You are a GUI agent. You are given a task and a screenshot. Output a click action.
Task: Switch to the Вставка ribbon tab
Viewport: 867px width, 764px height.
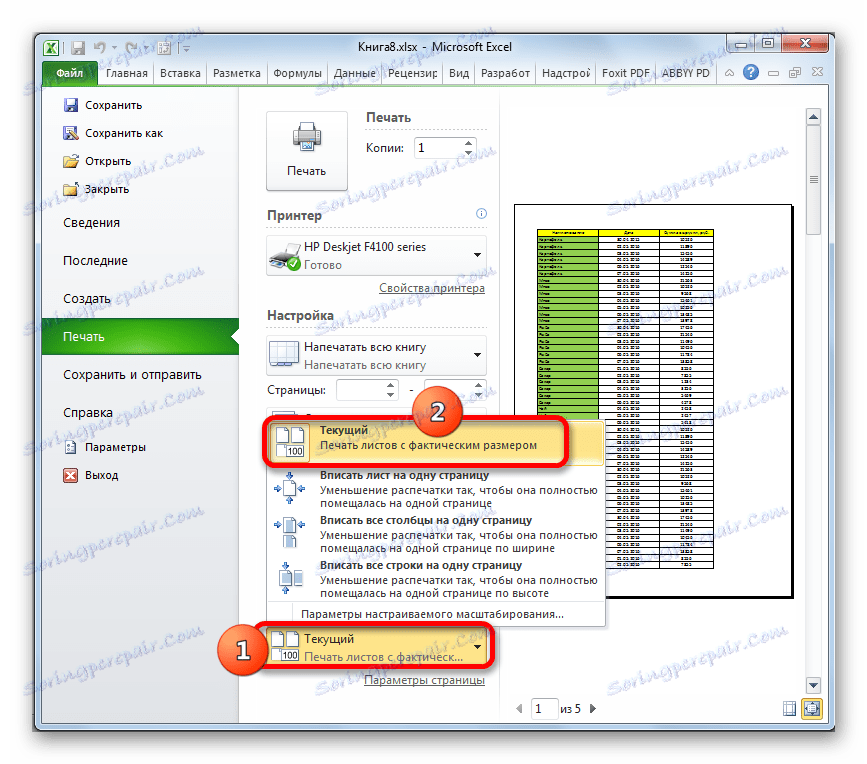(x=180, y=73)
